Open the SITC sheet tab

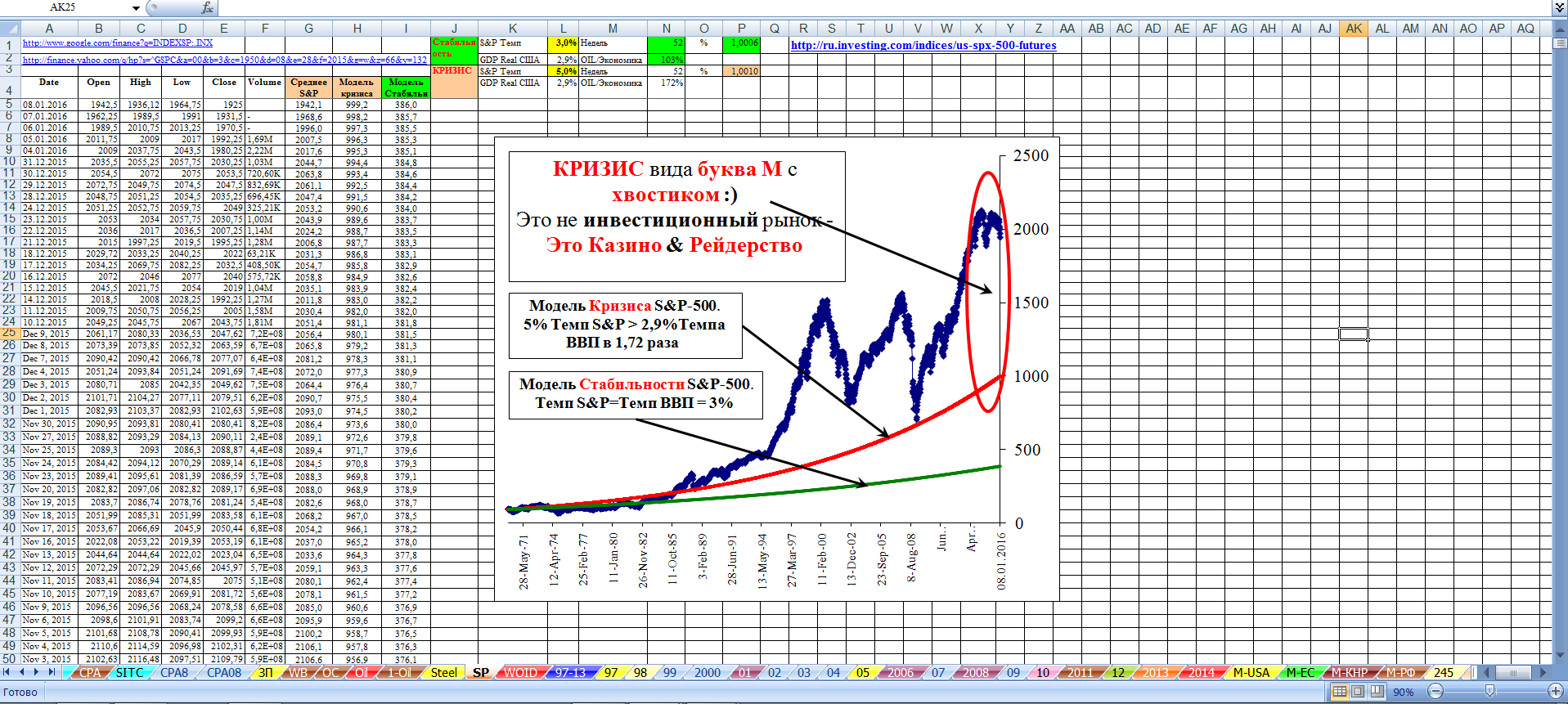(x=129, y=673)
